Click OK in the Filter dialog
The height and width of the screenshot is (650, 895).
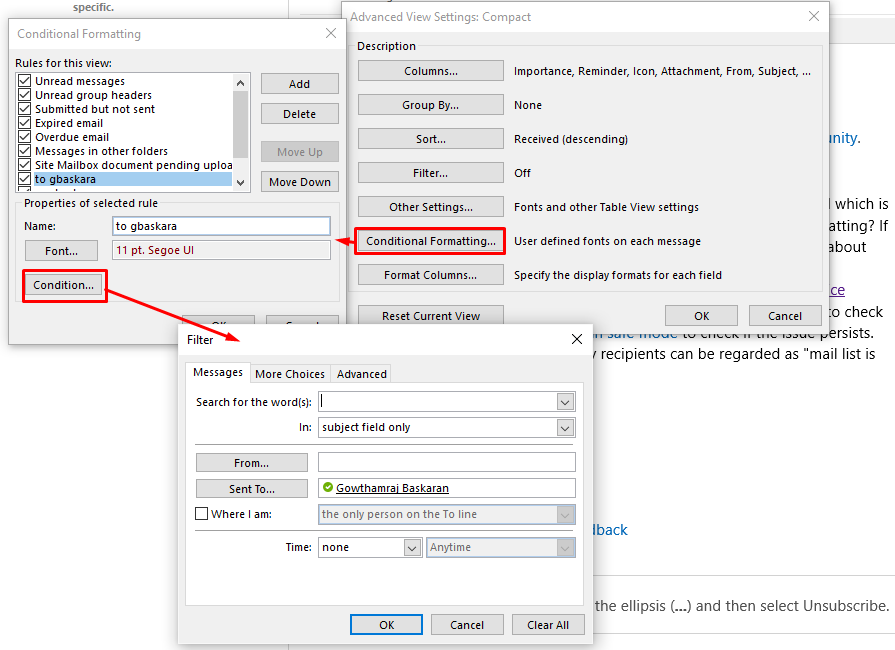point(386,625)
